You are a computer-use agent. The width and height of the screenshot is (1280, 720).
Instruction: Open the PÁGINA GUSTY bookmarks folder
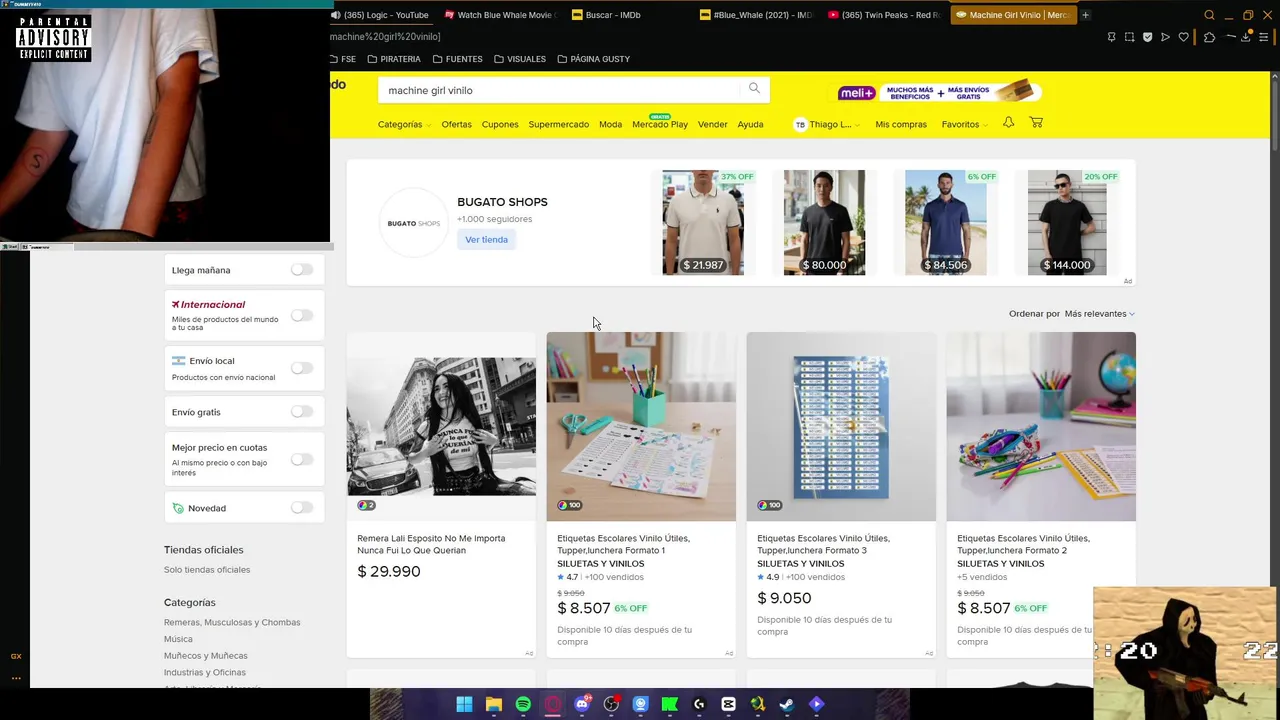point(594,59)
